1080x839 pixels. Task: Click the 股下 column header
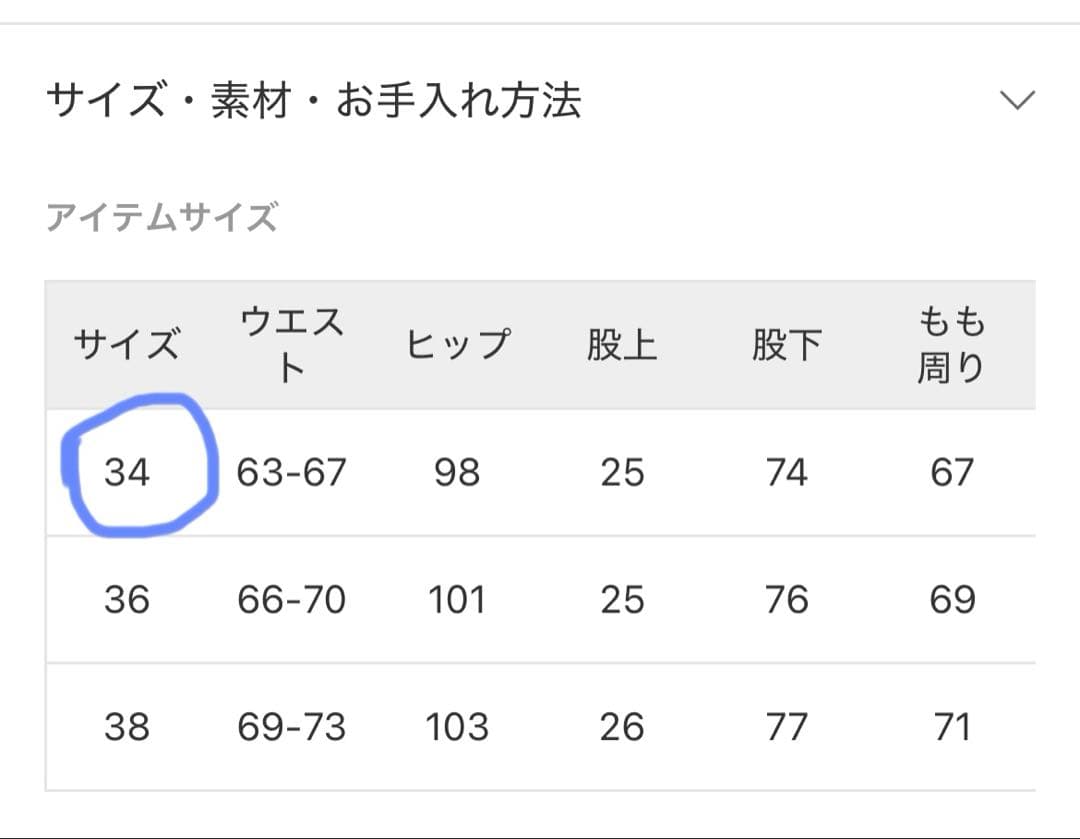click(786, 345)
